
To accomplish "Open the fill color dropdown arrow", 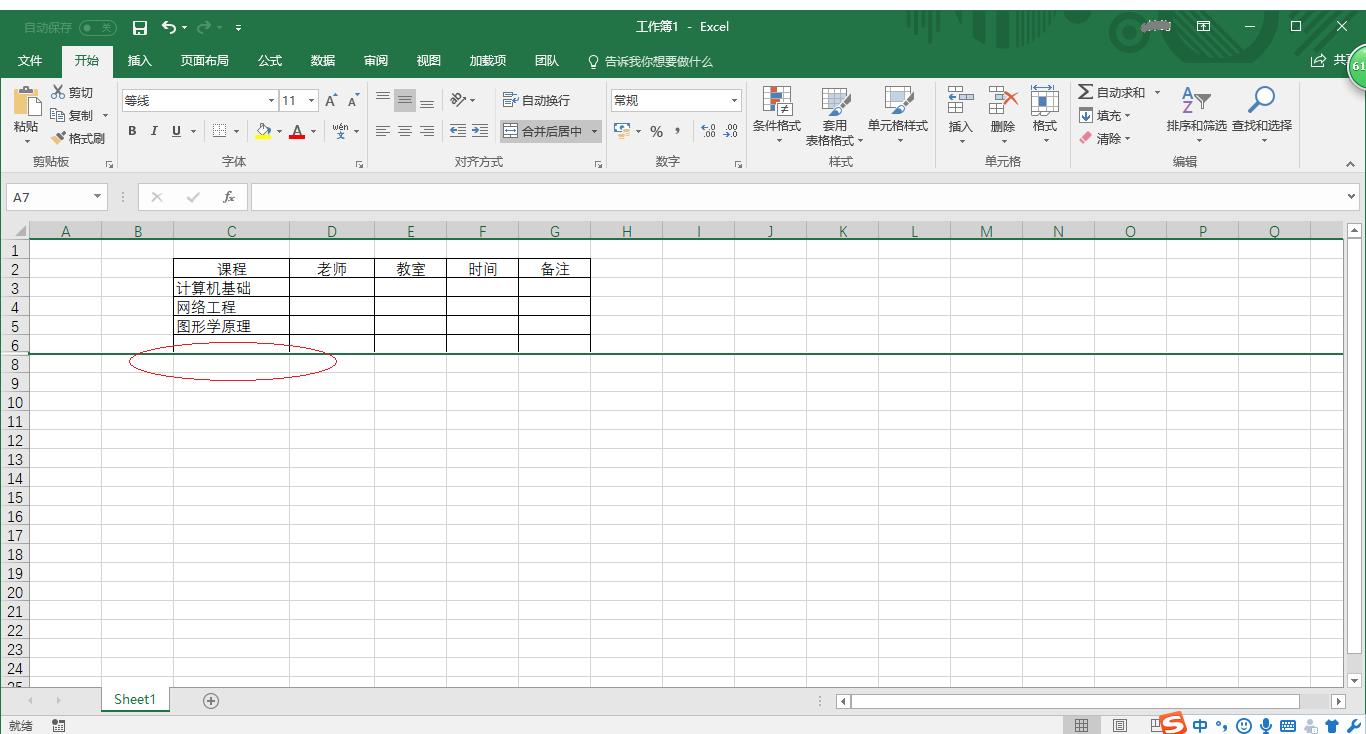I will (x=278, y=131).
